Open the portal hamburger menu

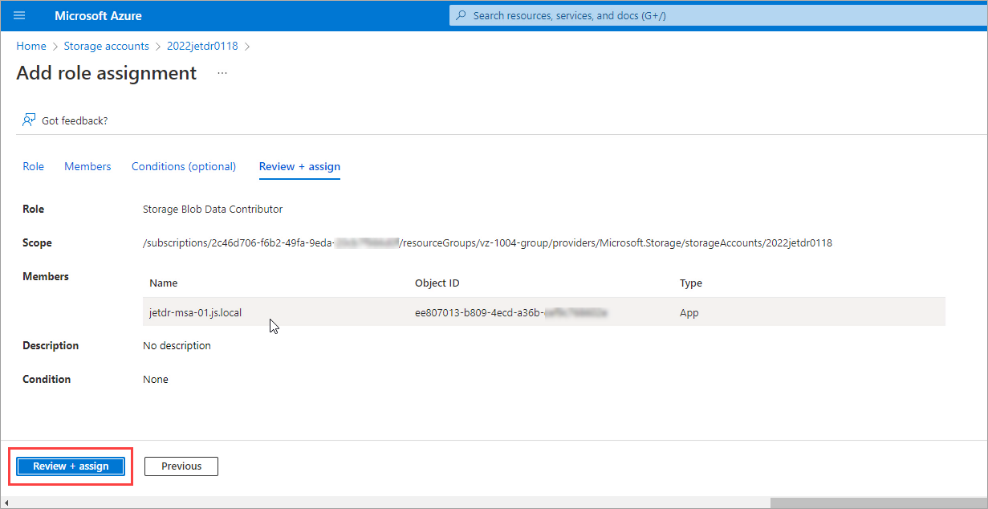pyautogui.click(x=19, y=16)
